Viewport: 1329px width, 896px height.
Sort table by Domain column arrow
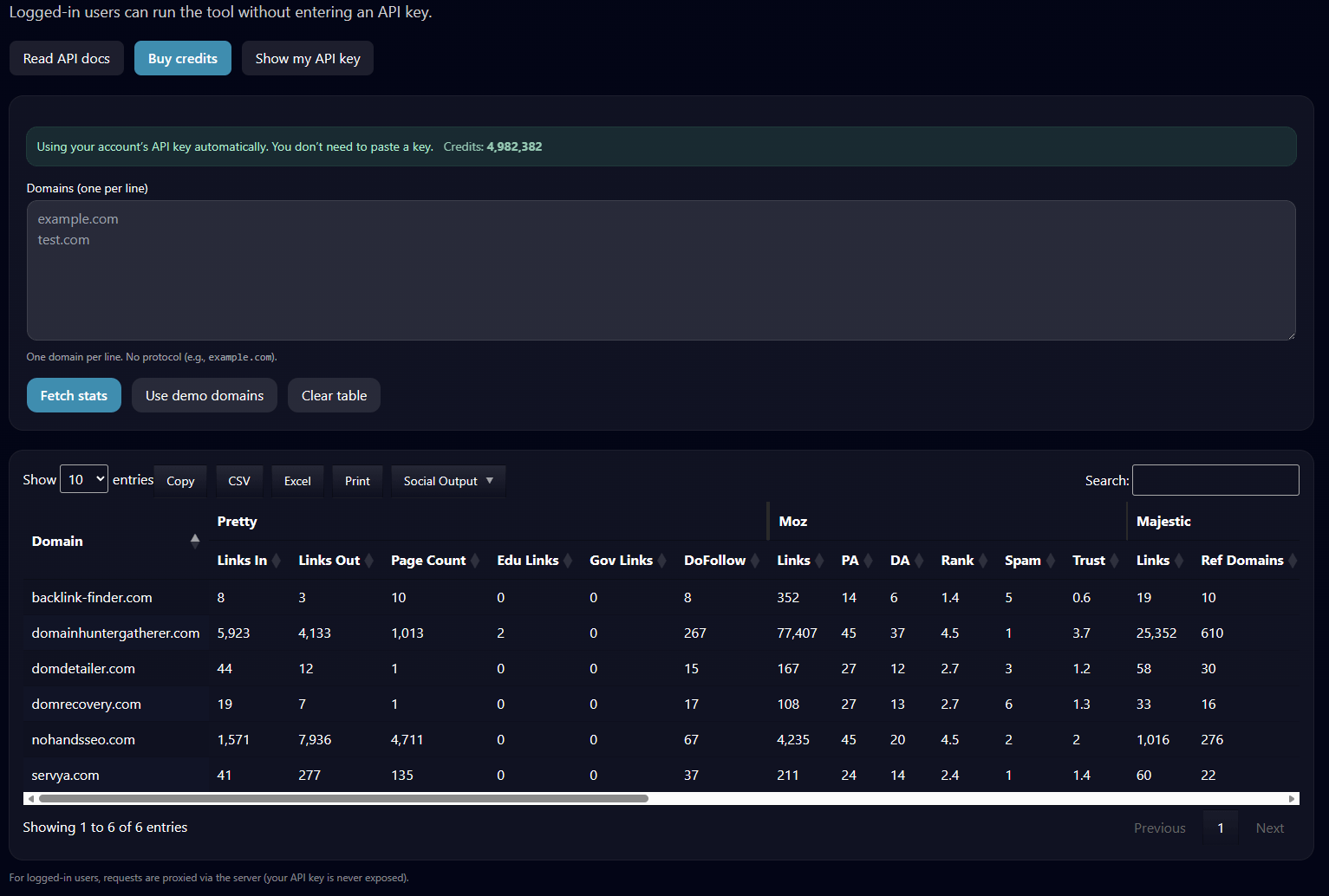pyautogui.click(x=195, y=541)
